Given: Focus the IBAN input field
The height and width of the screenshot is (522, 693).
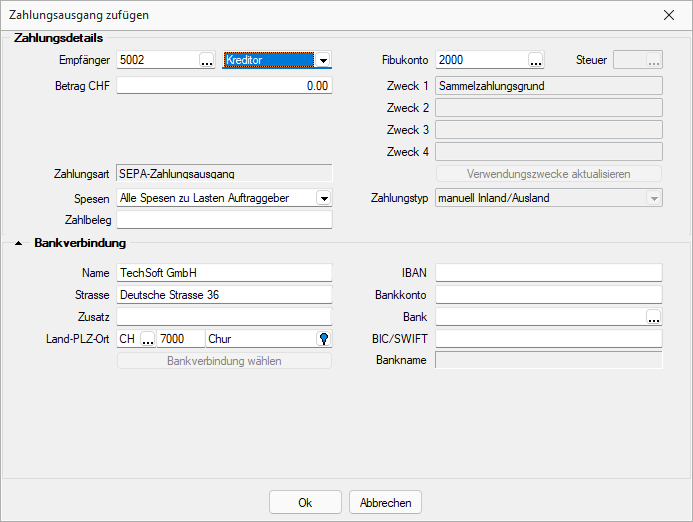Looking at the screenshot, I should [548, 272].
